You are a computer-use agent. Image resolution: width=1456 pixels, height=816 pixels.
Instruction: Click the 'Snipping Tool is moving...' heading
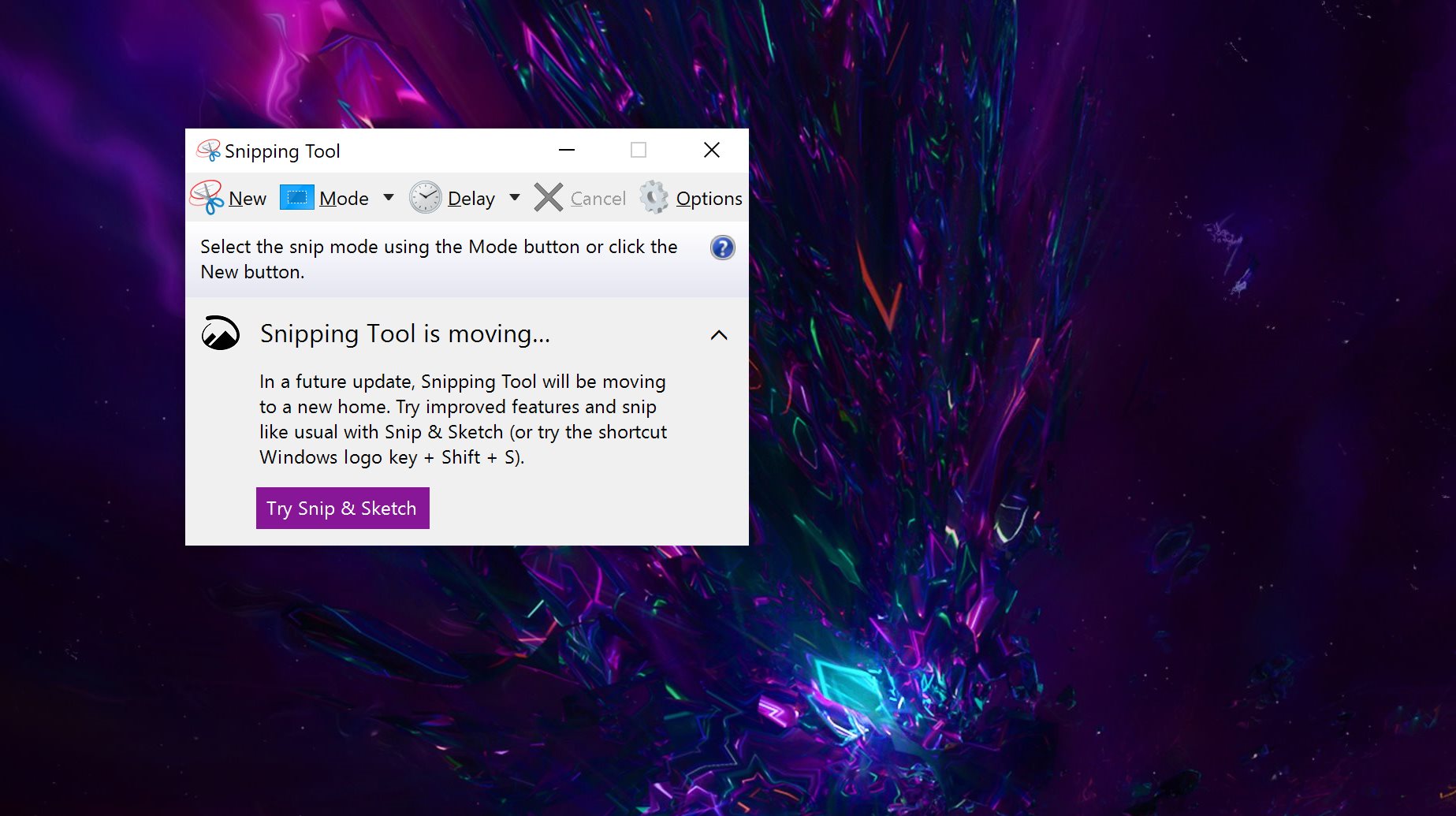coord(405,333)
